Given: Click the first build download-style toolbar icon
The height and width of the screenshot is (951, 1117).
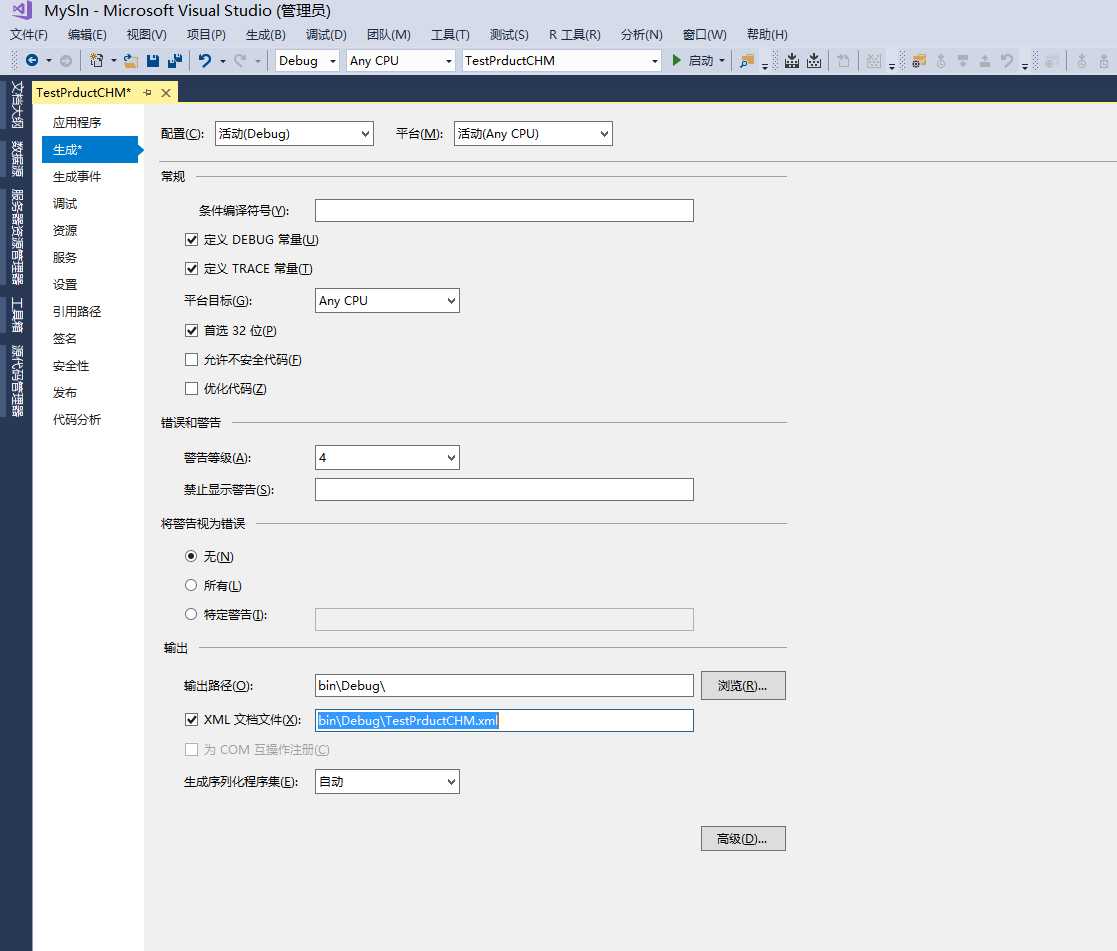Looking at the screenshot, I should click(791, 61).
